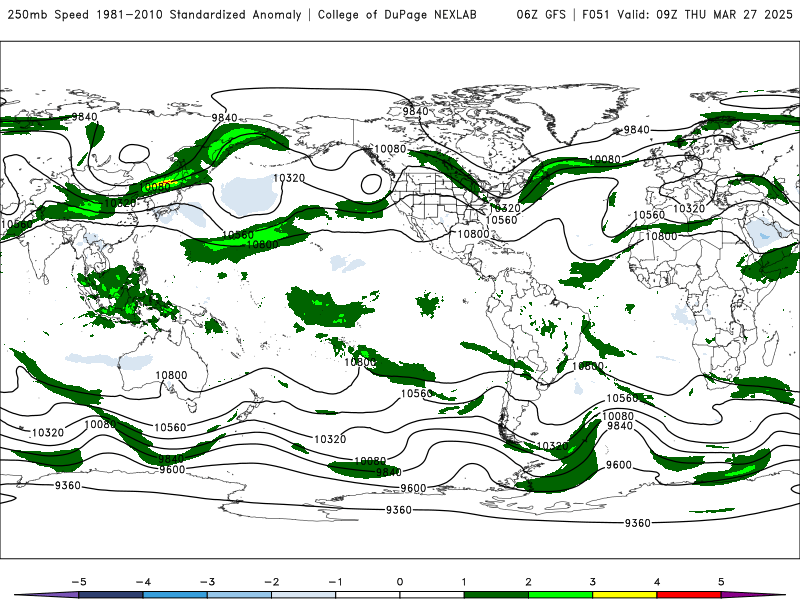Screen dimensions: 800x600
Task: Select the bright green swatch between 2 and 3
Action: (560, 595)
